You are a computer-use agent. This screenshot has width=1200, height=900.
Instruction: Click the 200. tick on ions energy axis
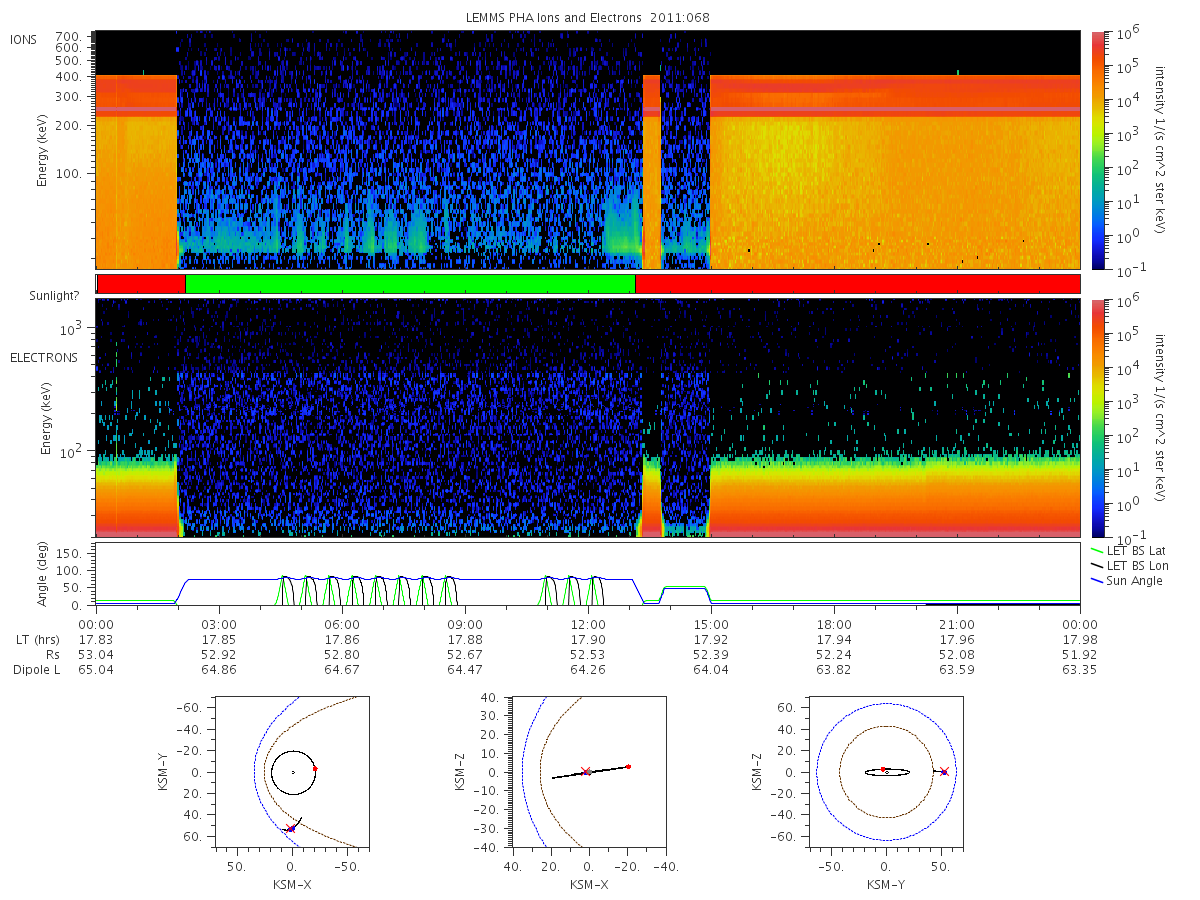(68, 125)
